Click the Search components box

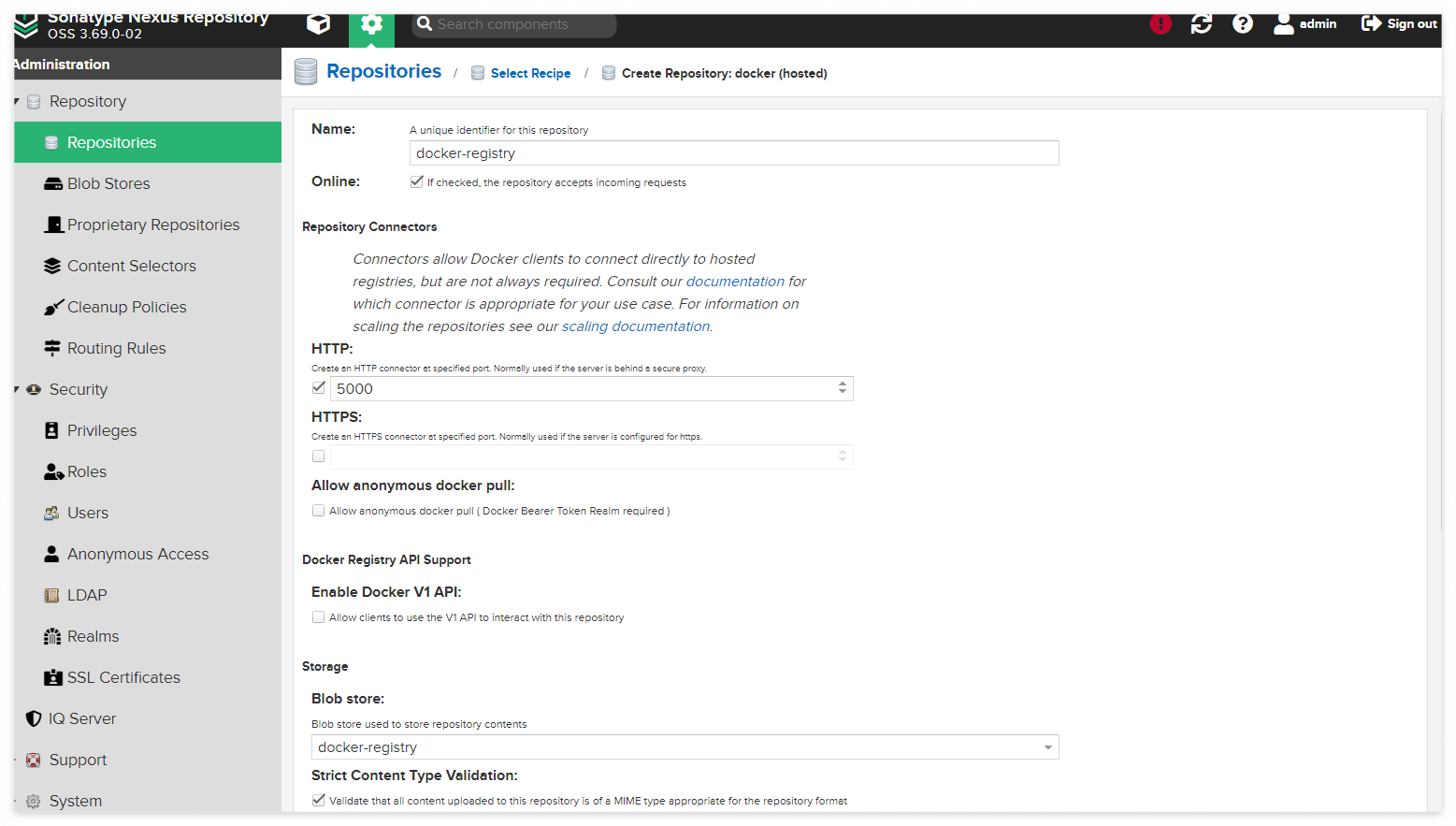pos(514,24)
